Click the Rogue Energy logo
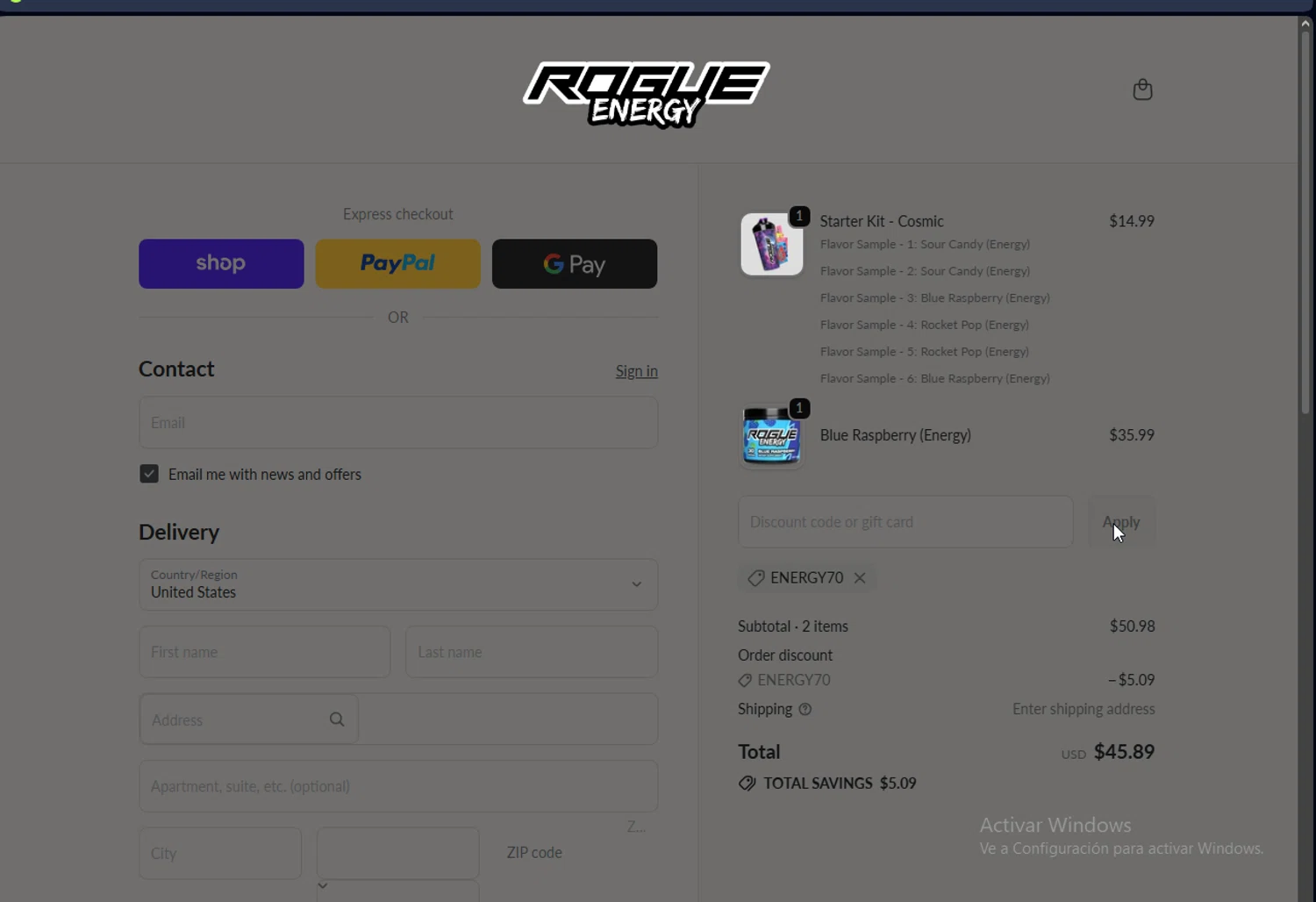The height and width of the screenshot is (902, 1316). [x=647, y=95]
